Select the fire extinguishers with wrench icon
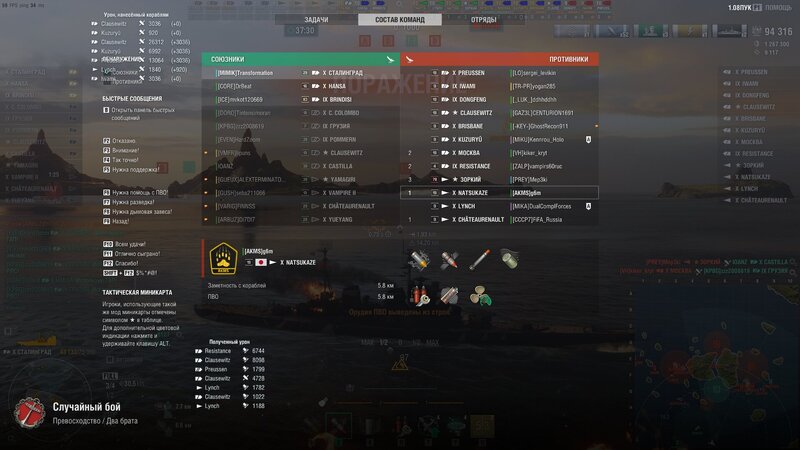The width and height of the screenshot is (800, 450). coord(420,296)
